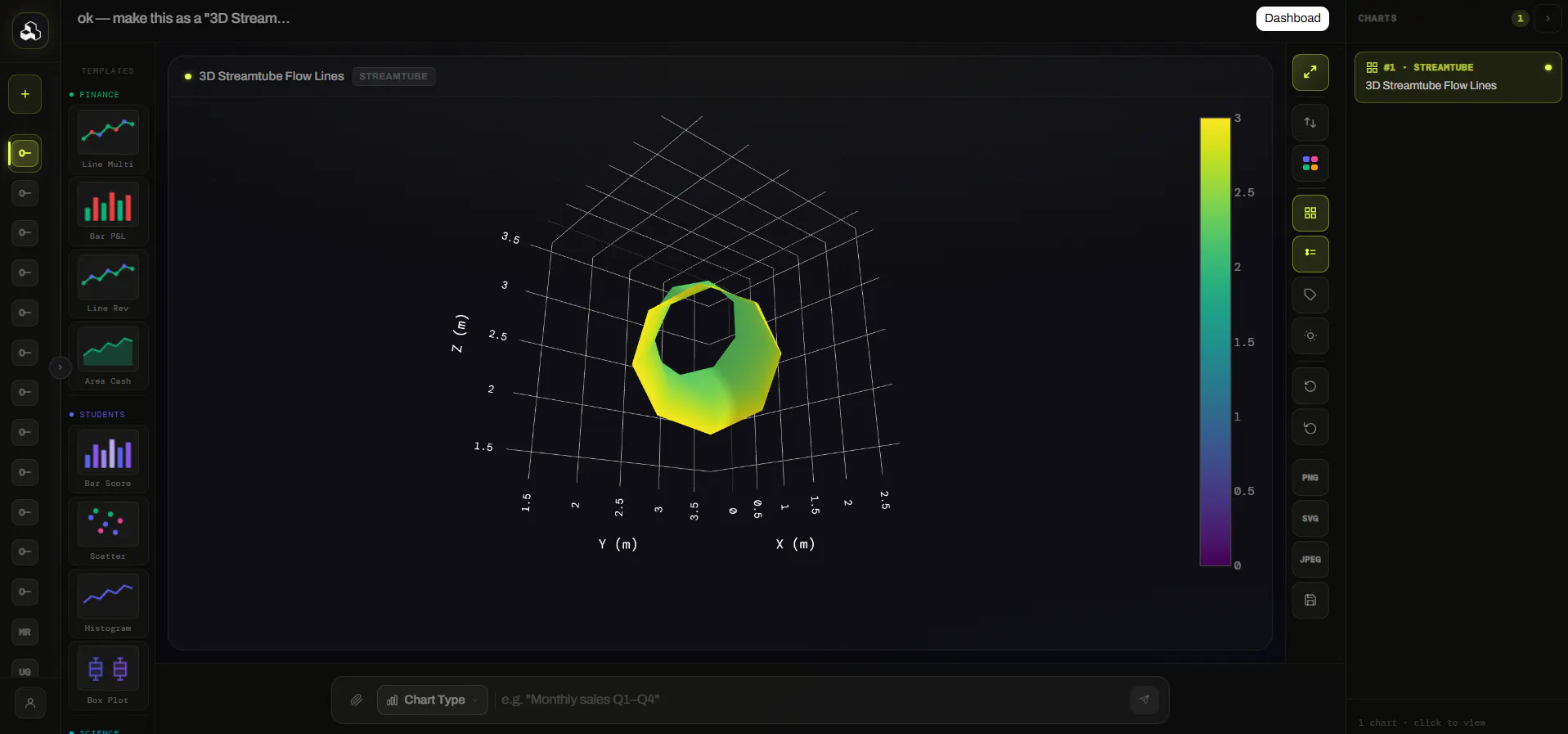Viewport: 1568px width, 734px height.
Task: Toggle light theme sun button
Action: 1310,335
